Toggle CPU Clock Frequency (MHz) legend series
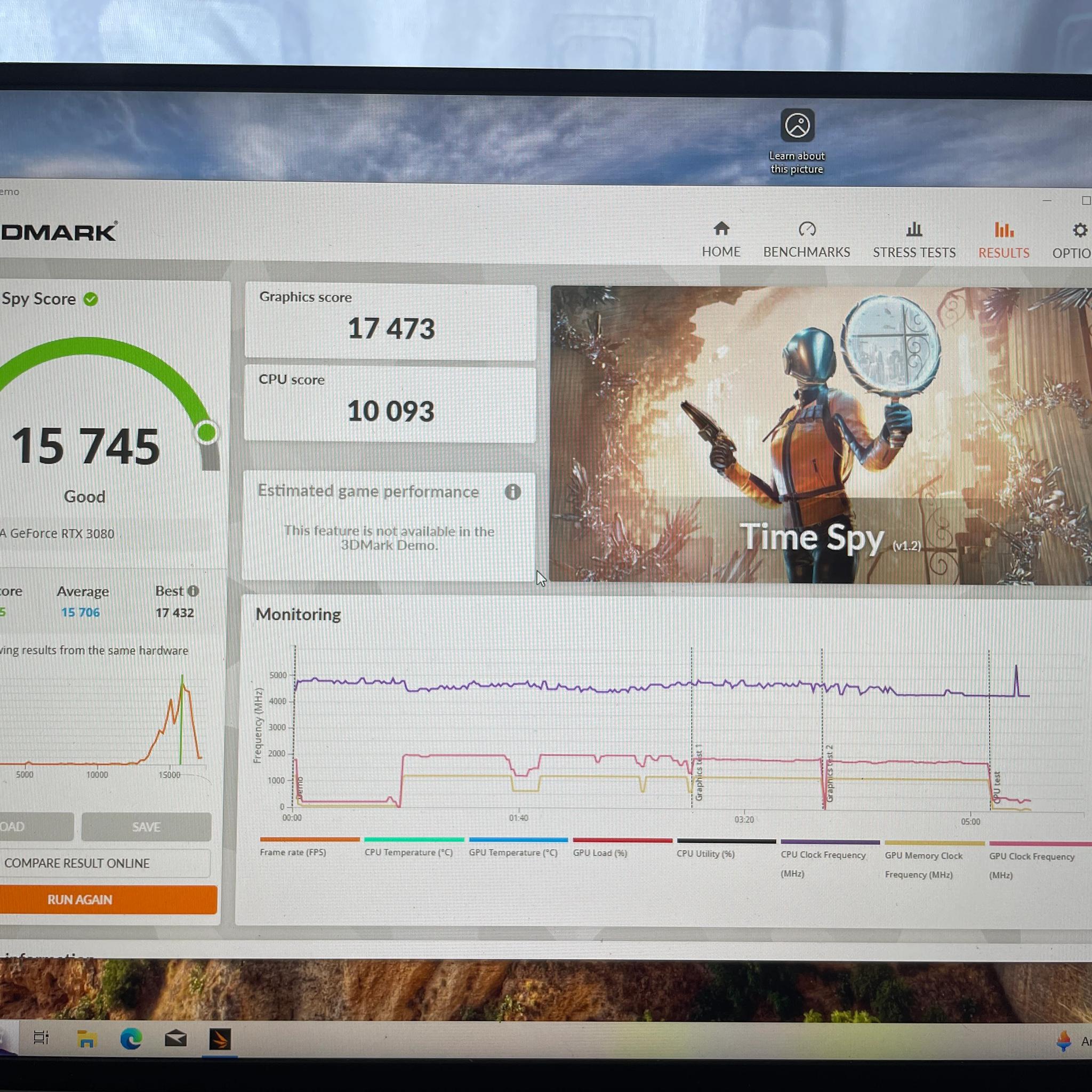The image size is (1092, 1092). pyautogui.click(x=830, y=859)
